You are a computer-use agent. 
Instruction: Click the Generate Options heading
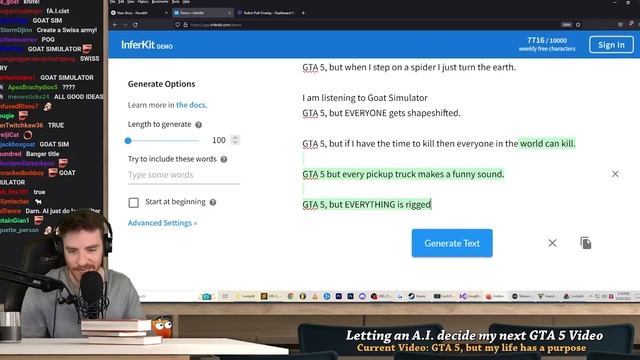(x=162, y=84)
